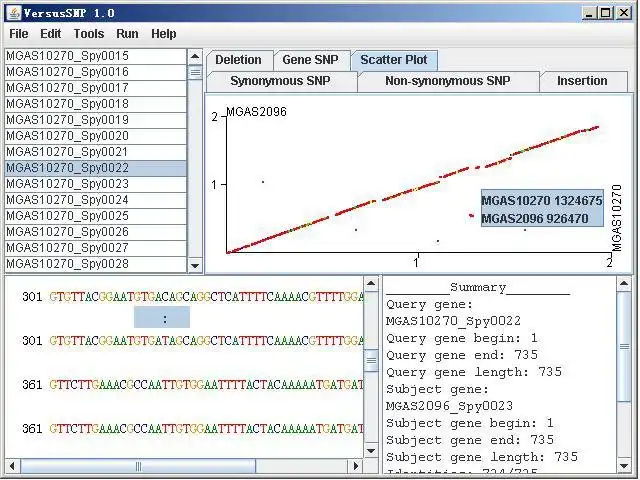Select gene MGAS10270_Spy0026 in the list

(x=96, y=232)
